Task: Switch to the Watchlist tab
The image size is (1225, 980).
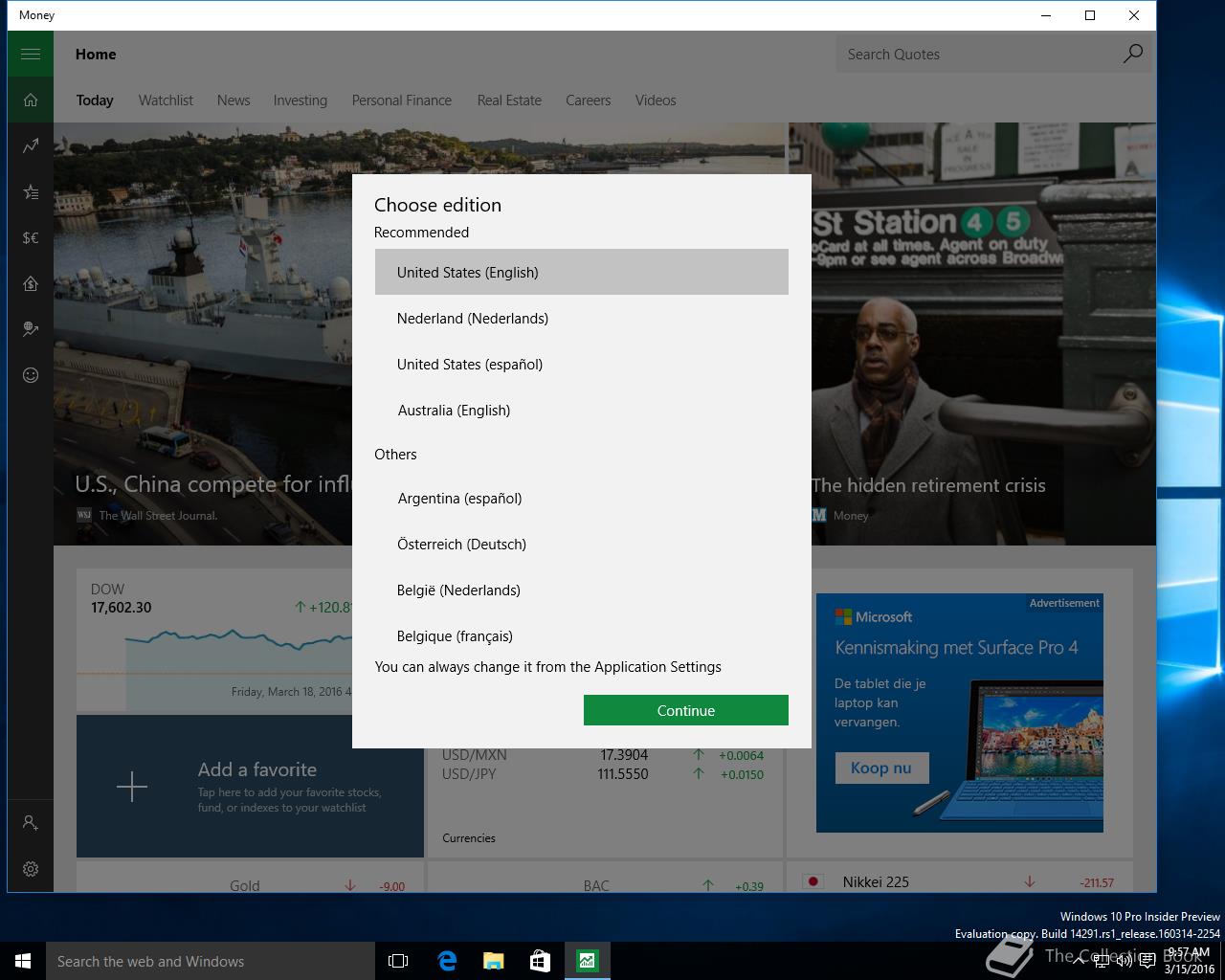Action: point(166,100)
